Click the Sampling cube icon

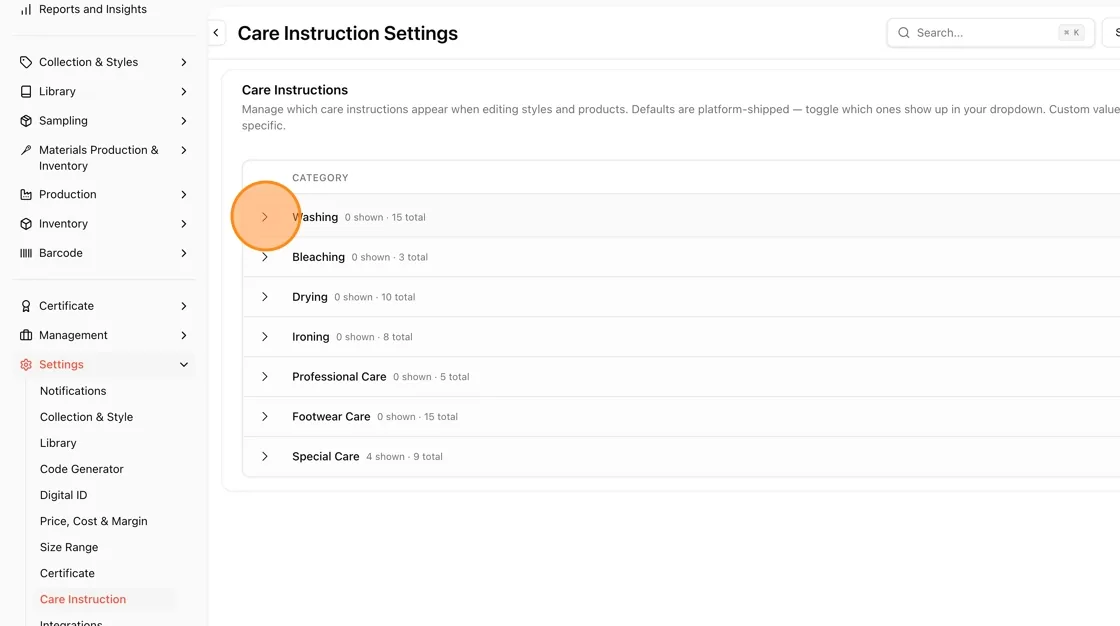click(x=26, y=121)
